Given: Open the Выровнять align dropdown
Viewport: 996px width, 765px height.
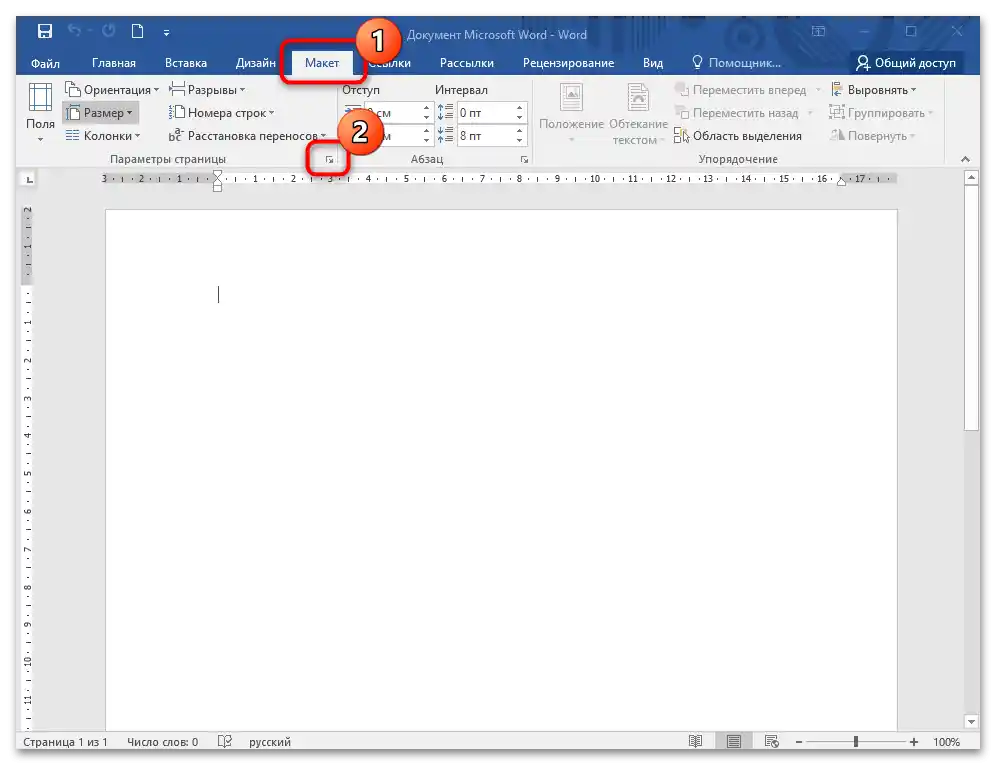Looking at the screenshot, I should pyautogui.click(x=874, y=90).
